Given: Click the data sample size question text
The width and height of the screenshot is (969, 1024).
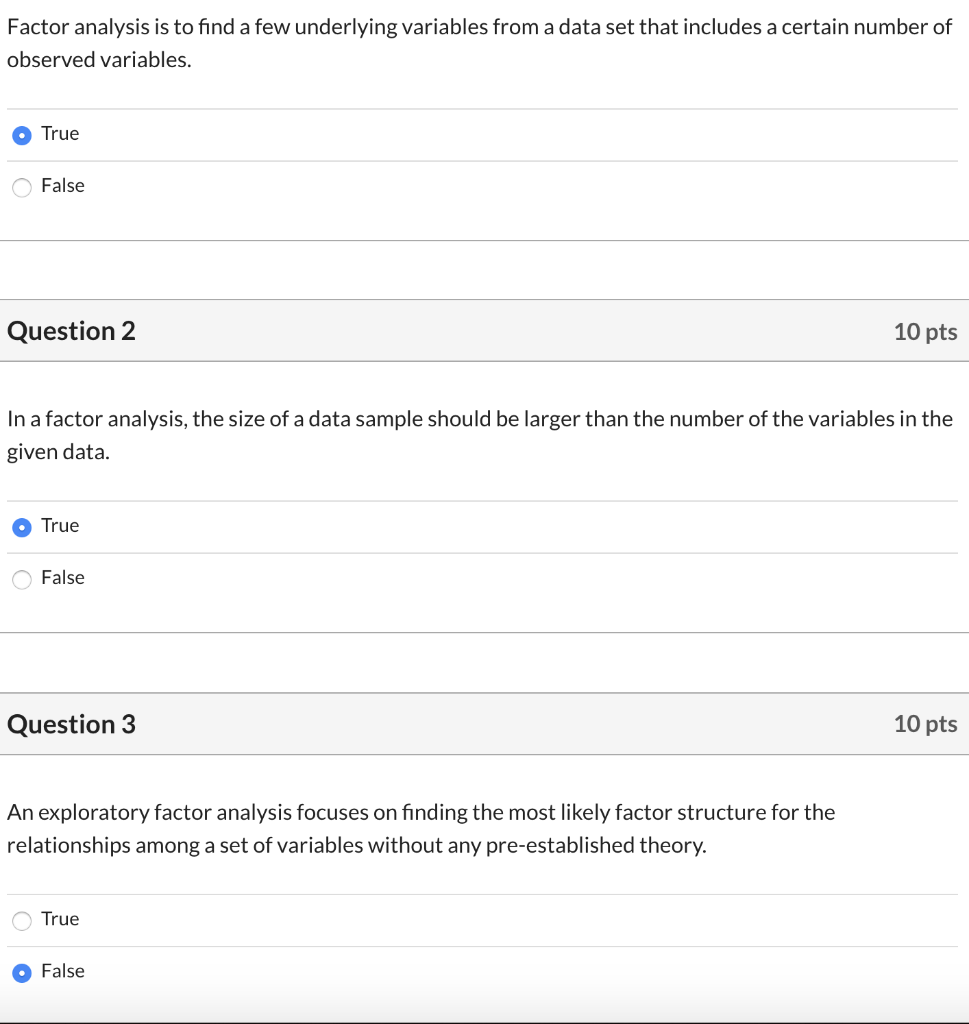Looking at the screenshot, I should pos(478,435).
